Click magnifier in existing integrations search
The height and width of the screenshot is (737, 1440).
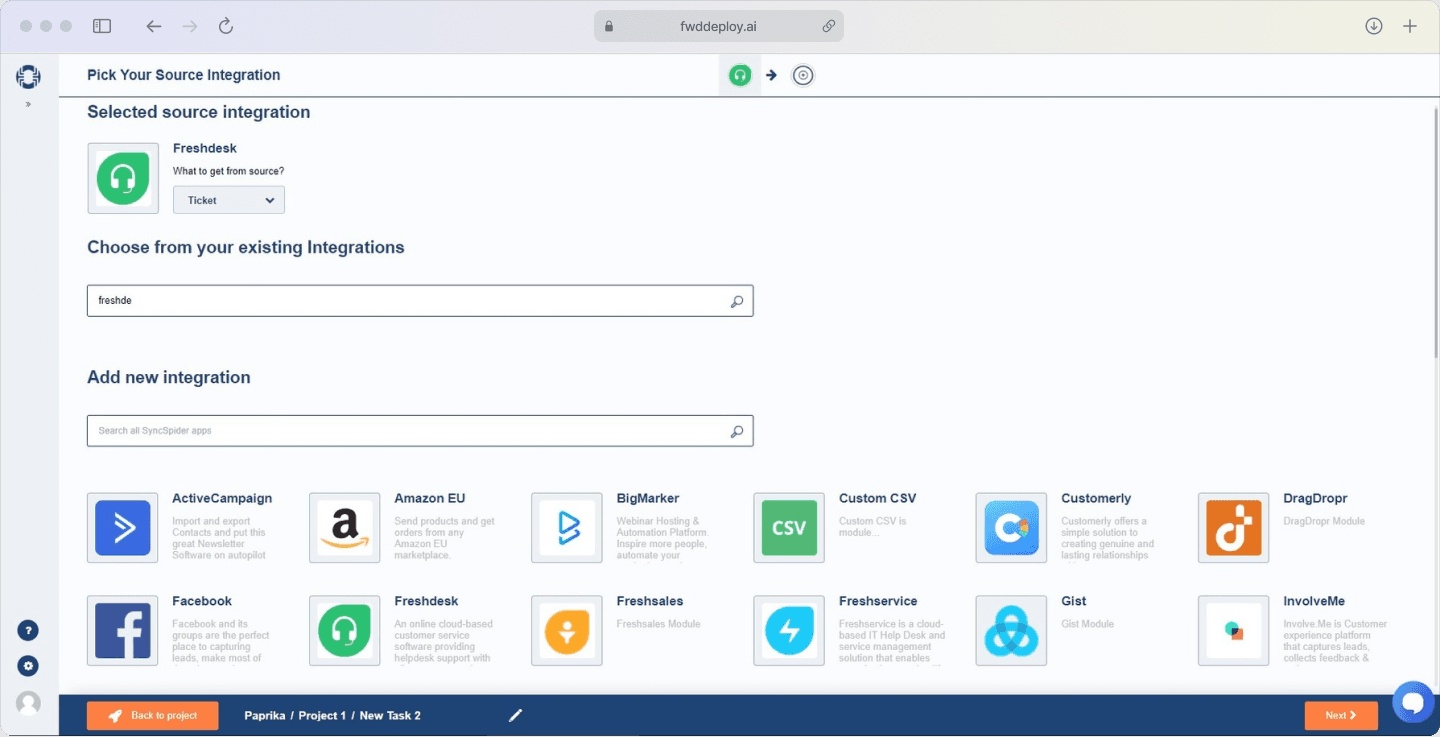(x=737, y=301)
